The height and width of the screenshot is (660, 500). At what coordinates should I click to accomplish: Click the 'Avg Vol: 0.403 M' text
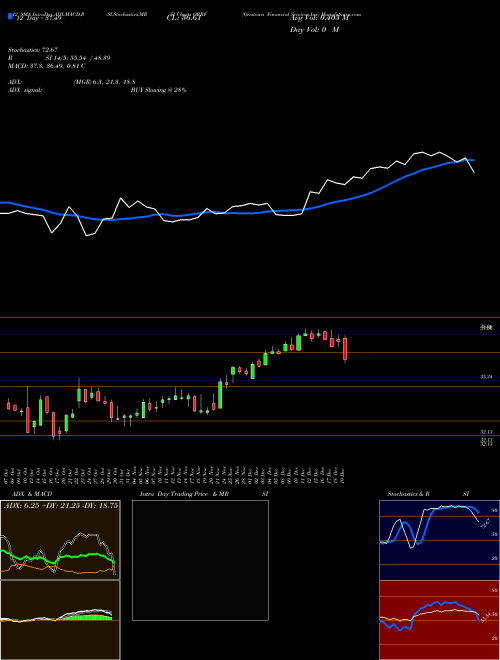(x=319, y=18)
